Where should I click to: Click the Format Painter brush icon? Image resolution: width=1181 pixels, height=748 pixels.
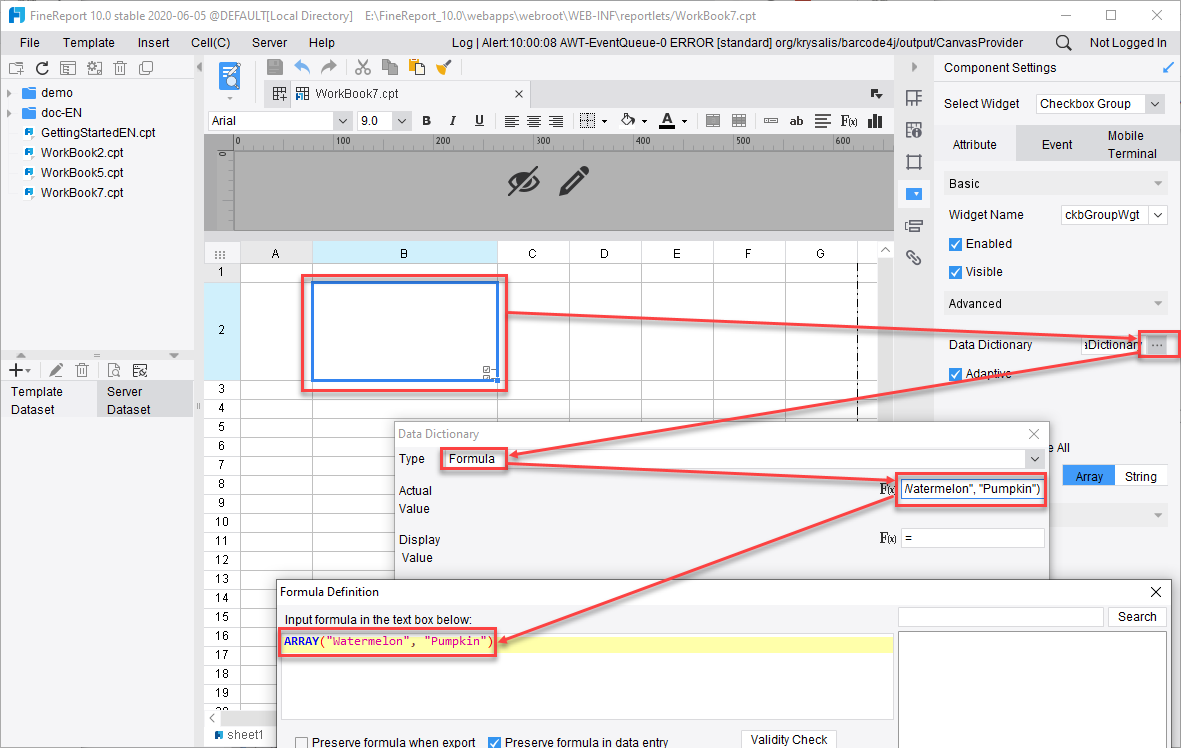tap(445, 67)
